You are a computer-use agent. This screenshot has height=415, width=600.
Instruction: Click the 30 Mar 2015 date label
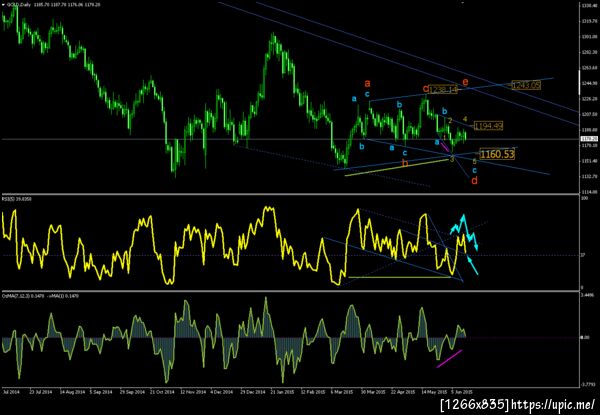pyautogui.click(x=373, y=392)
